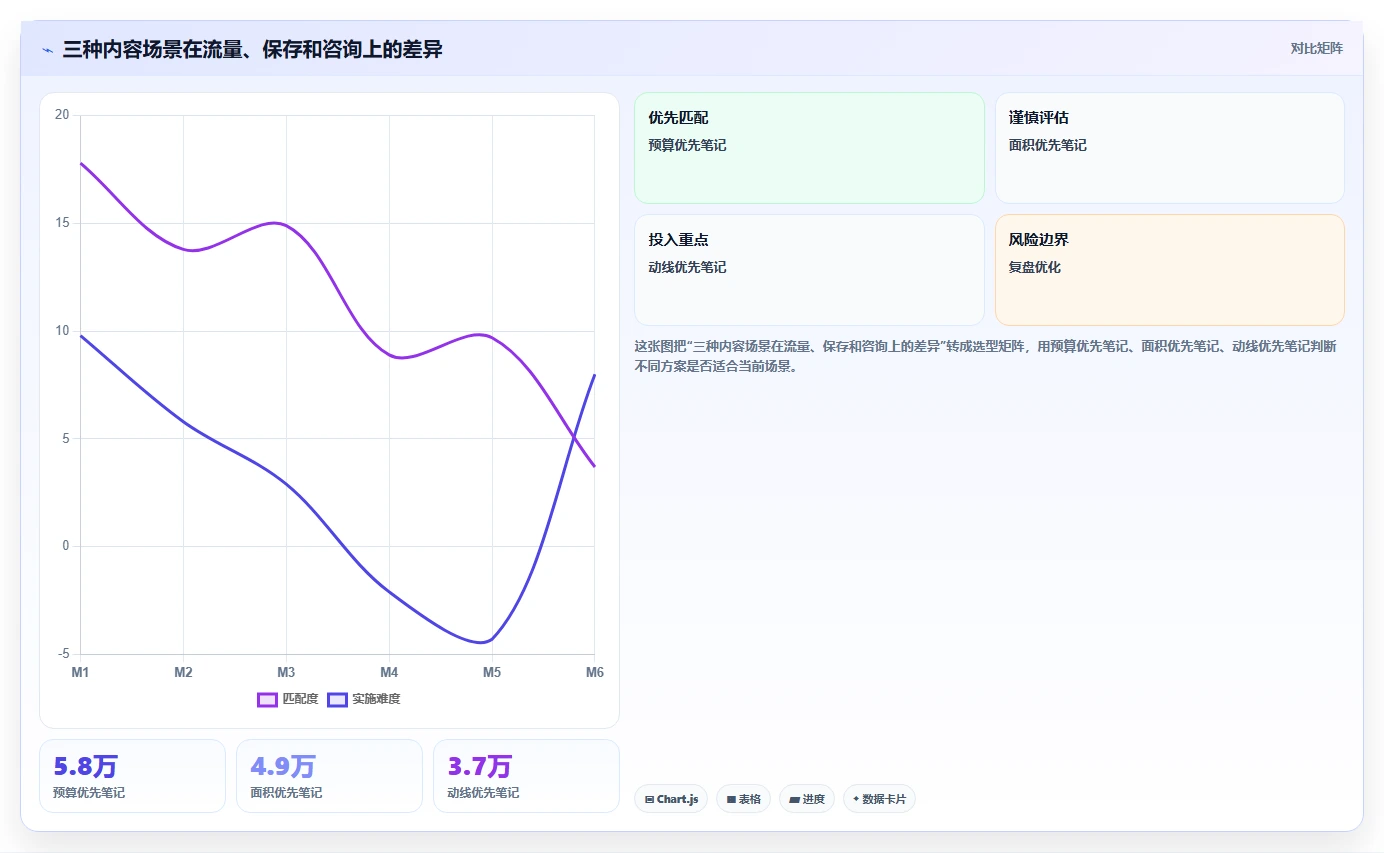Open the 优先匹配 card

pos(809,148)
